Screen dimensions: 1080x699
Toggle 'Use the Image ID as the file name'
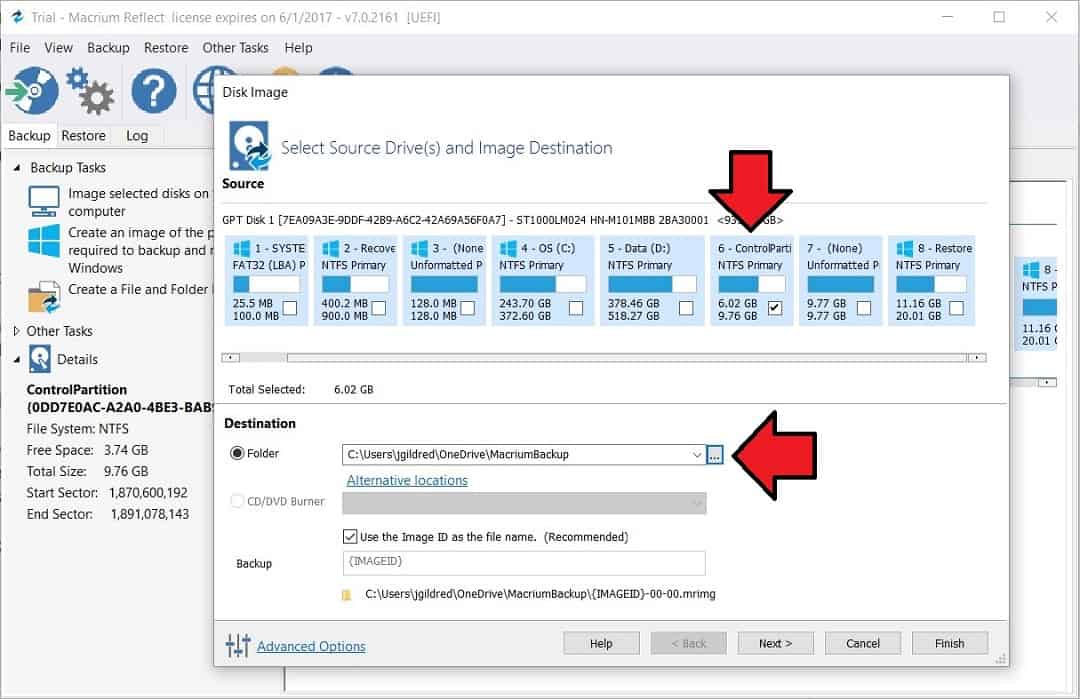pos(350,536)
